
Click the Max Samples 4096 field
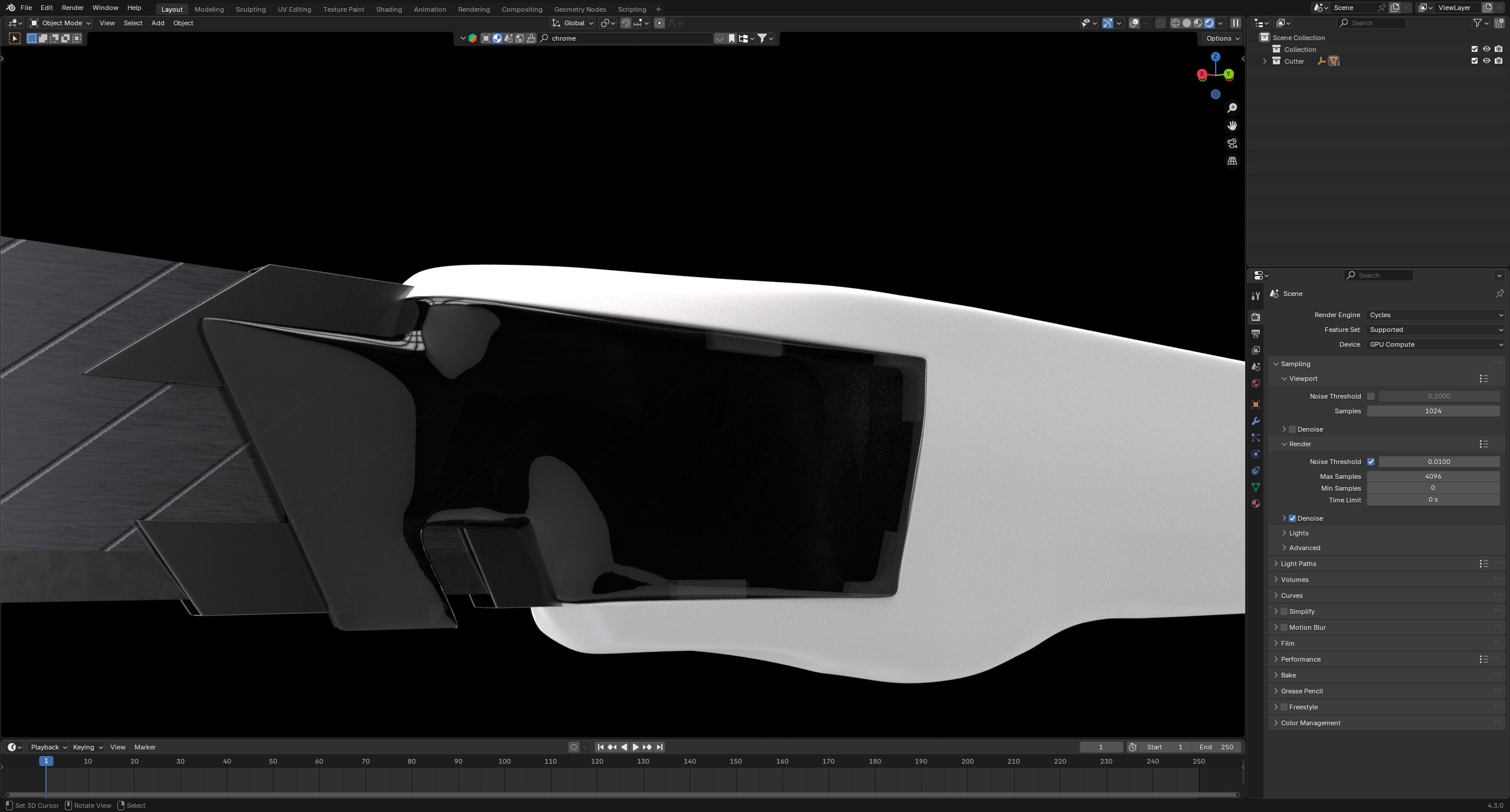pyautogui.click(x=1433, y=476)
